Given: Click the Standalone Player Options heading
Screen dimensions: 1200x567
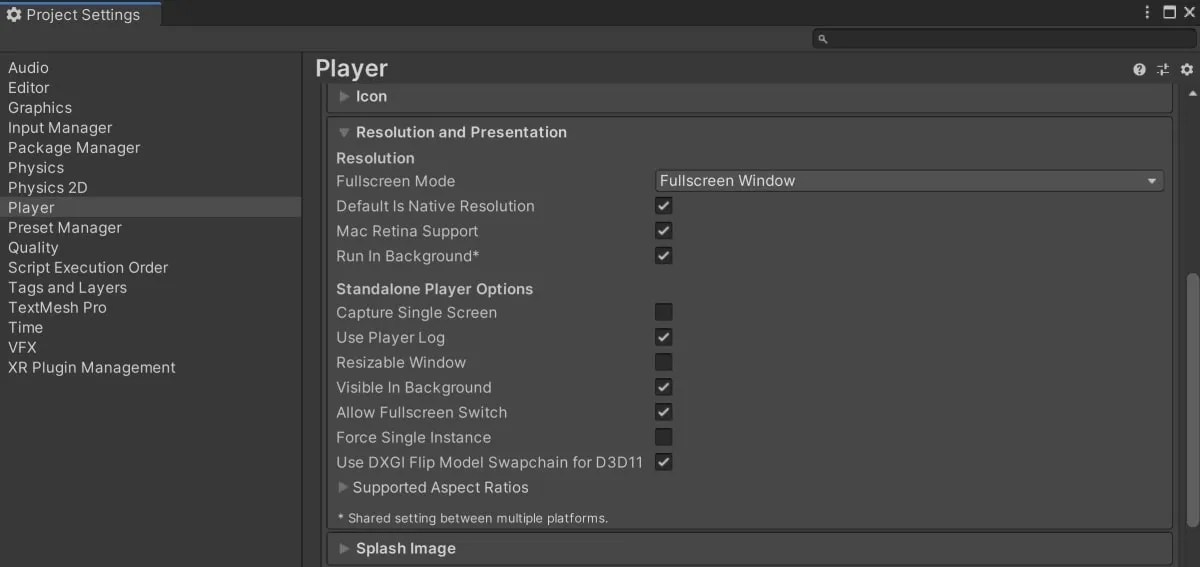Looking at the screenshot, I should pos(434,289).
